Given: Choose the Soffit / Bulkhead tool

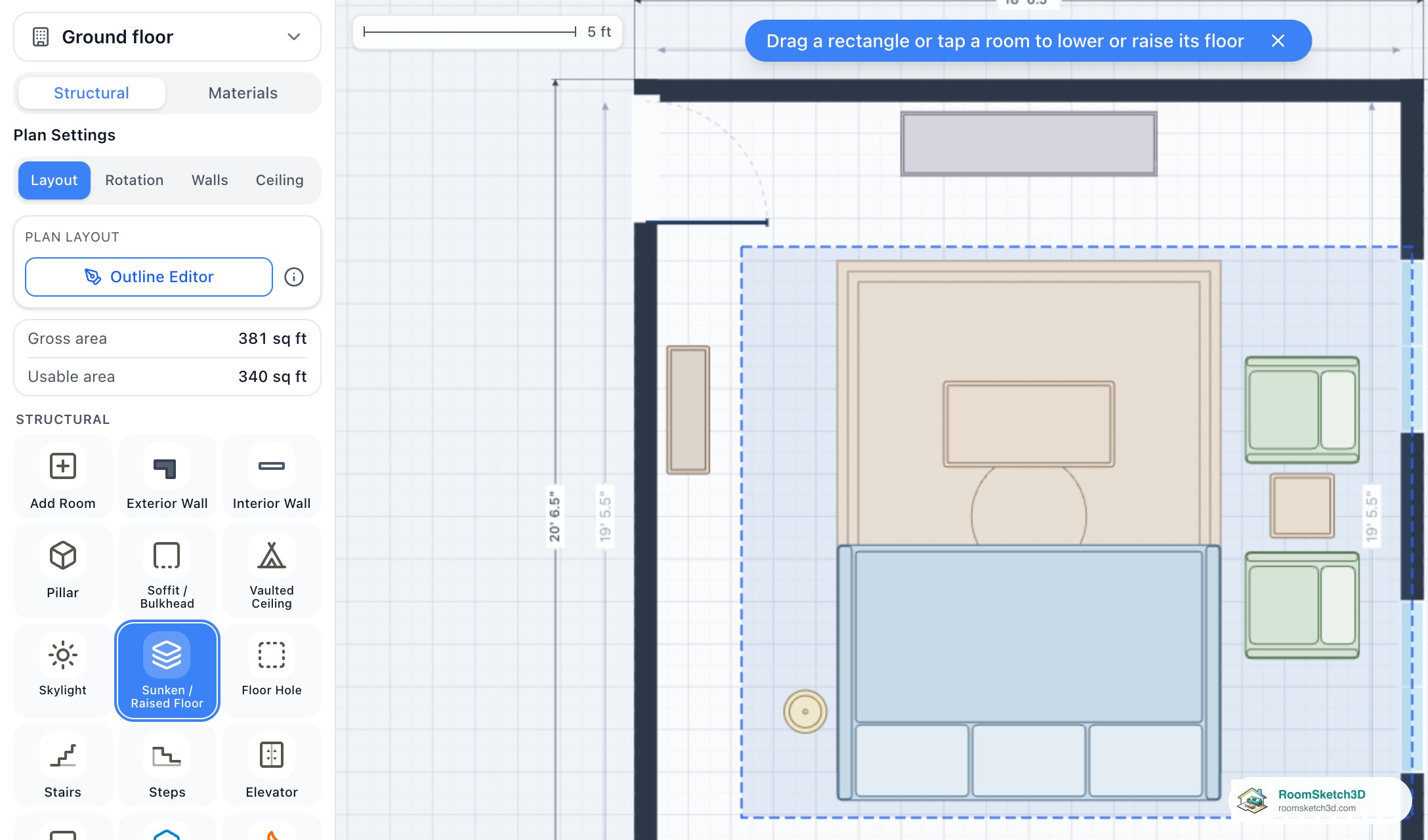Looking at the screenshot, I should (167, 570).
